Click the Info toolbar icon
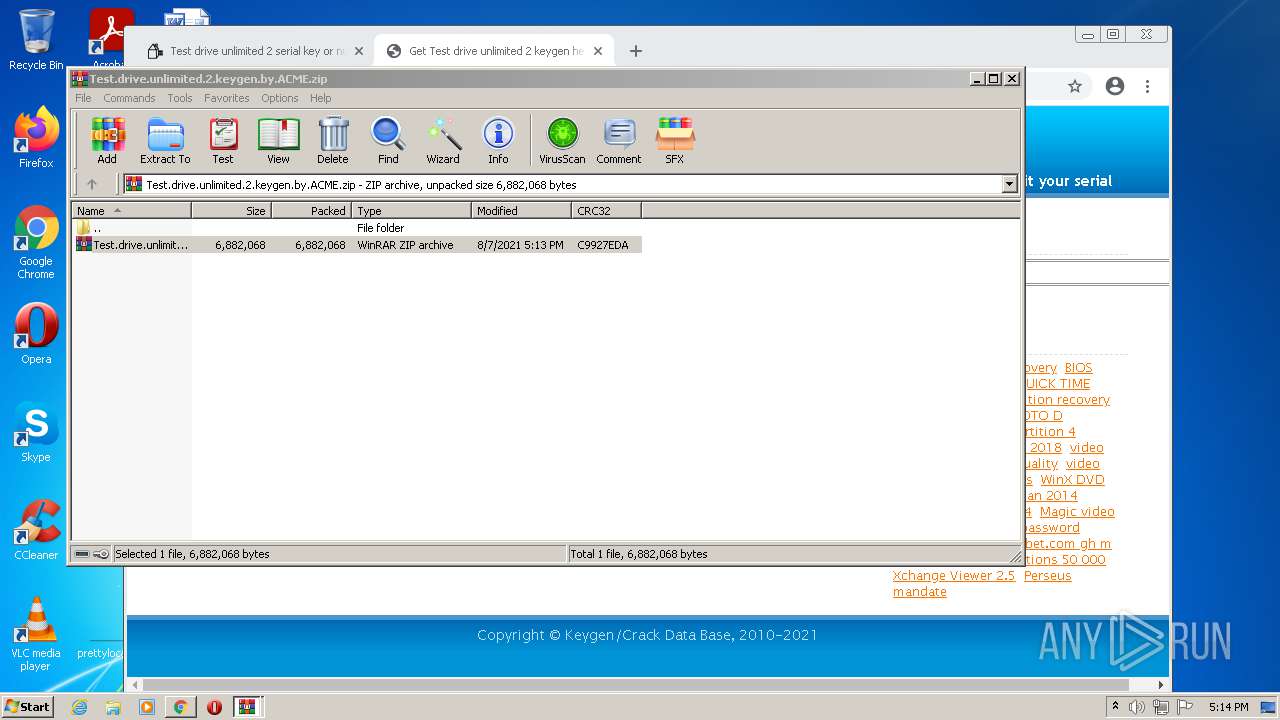Viewport: 1280px width, 720px height. (x=498, y=140)
